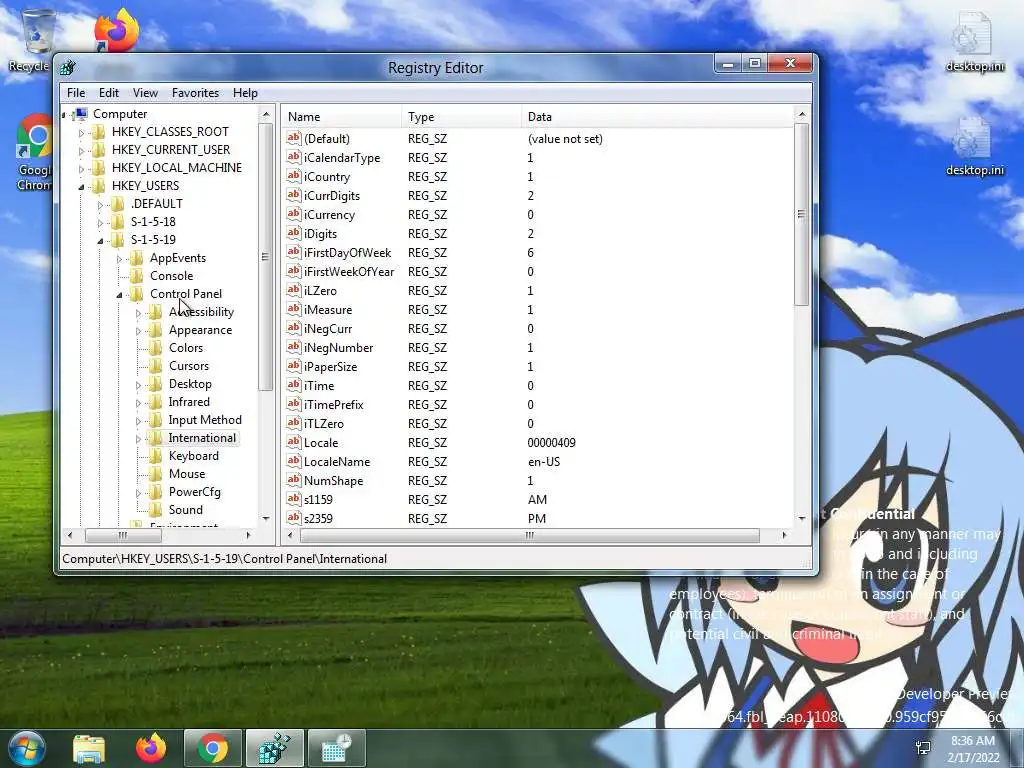This screenshot has height=768, width=1024.
Task: Click the HKEY_USERS folder icon
Action: click(99, 185)
